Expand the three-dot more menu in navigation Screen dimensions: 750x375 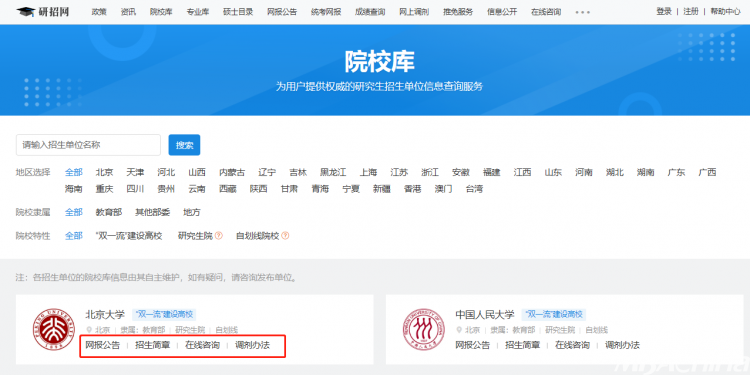(582, 12)
